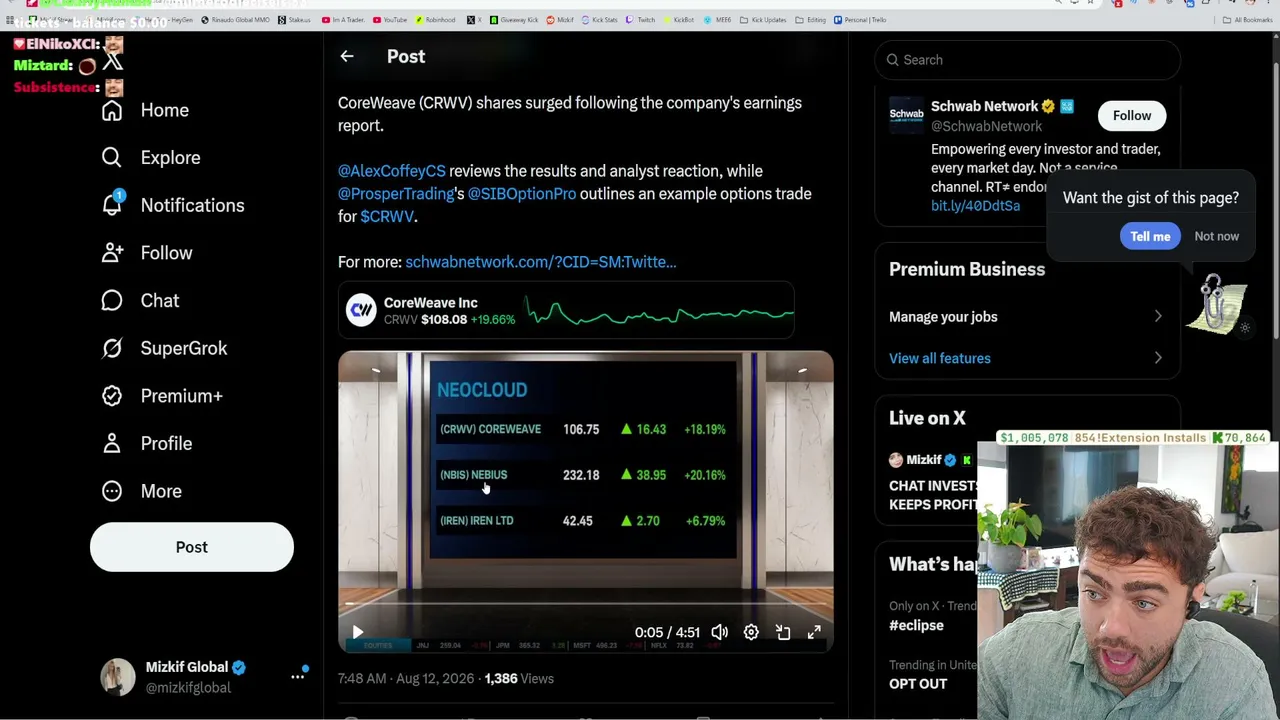Follow Schwab Network

click(1132, 116)
